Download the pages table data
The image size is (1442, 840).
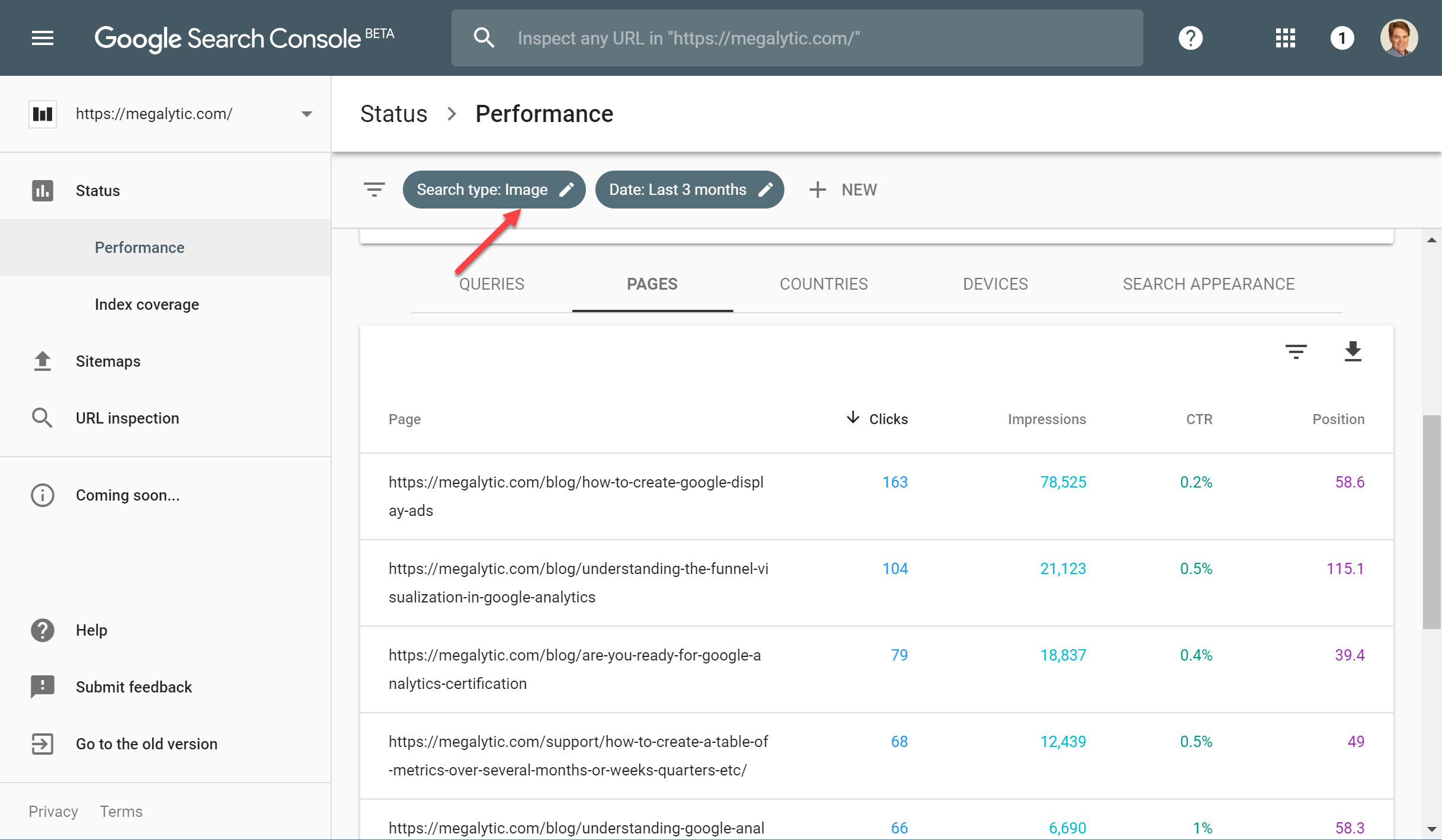pyautogui.click(x=1353, y=351)
